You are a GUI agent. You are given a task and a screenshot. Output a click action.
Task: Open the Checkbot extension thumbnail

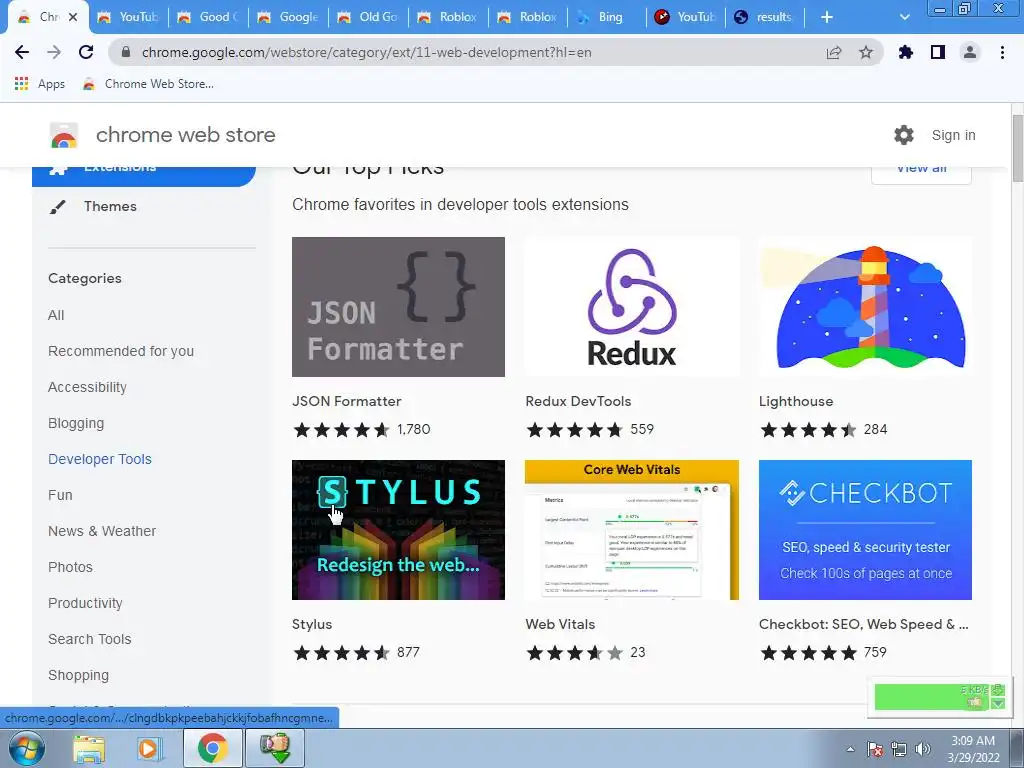[x=865, y=530]
